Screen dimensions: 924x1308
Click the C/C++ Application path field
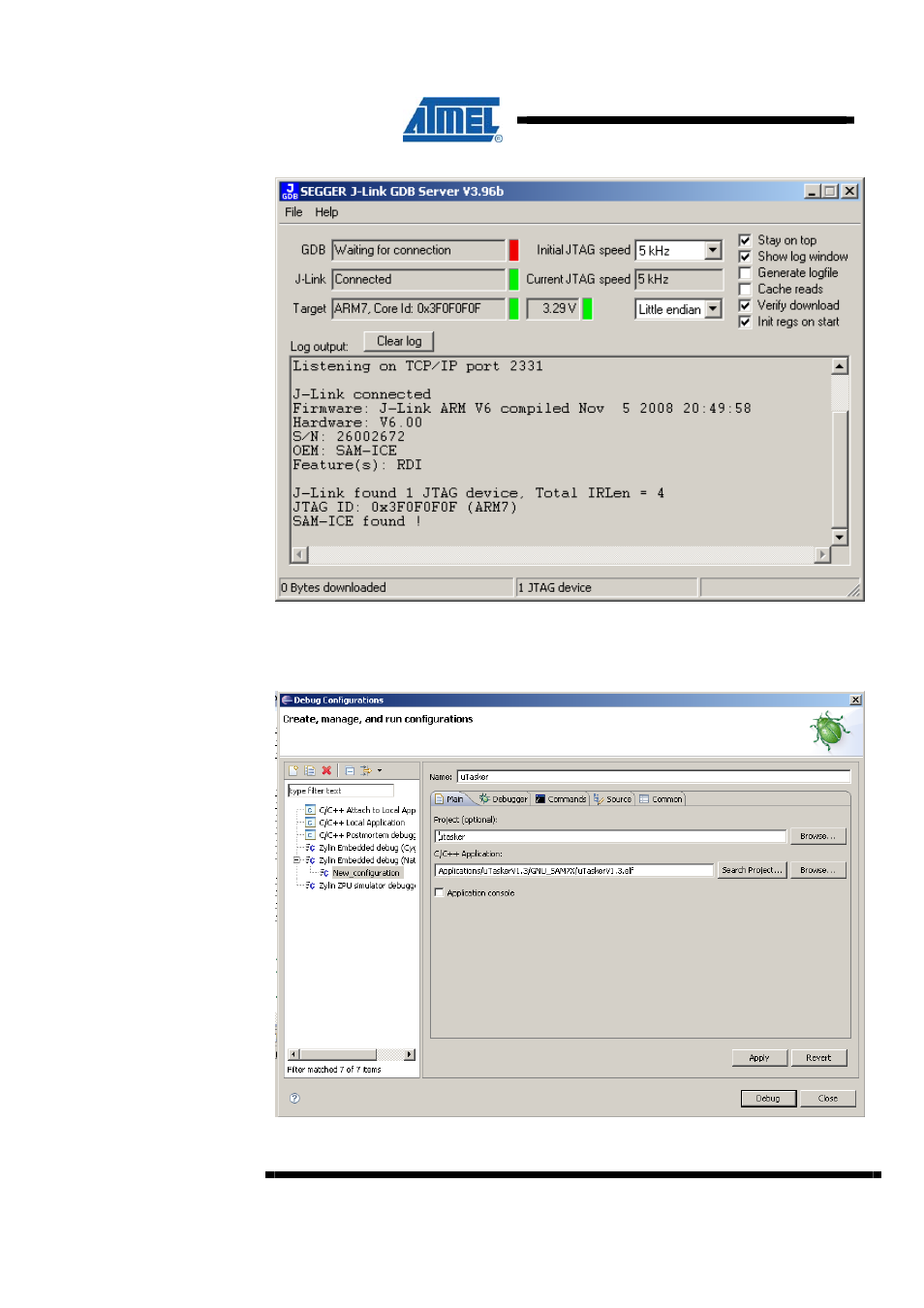click(x=574, y=870)
